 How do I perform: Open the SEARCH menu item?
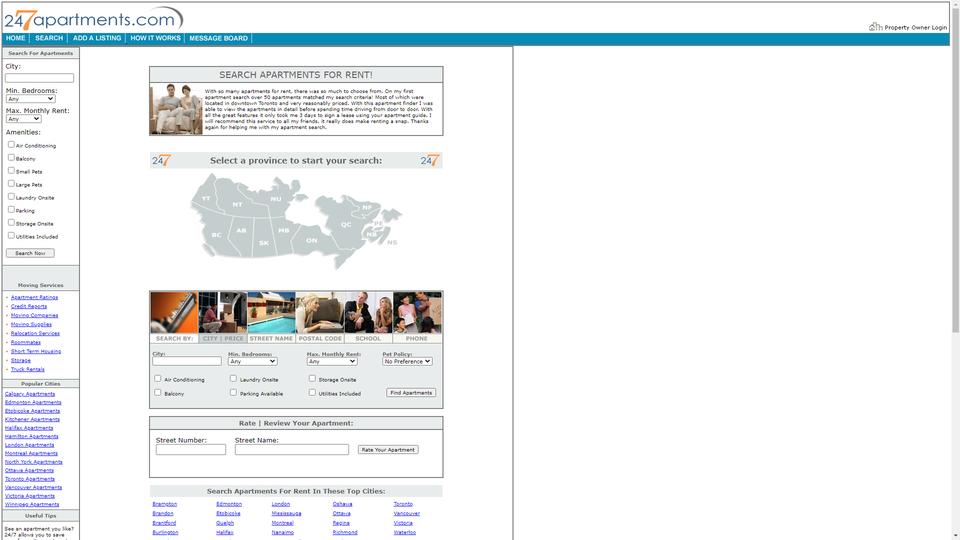pos(49,38)
